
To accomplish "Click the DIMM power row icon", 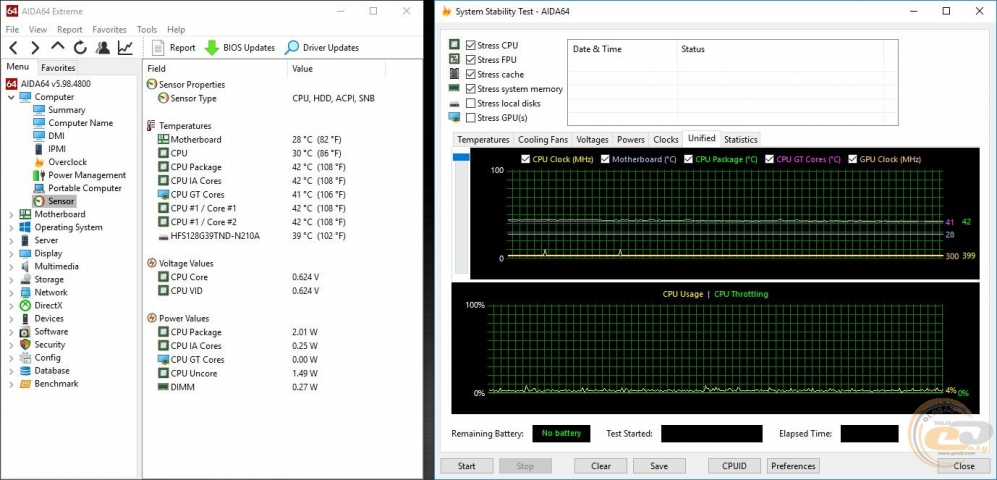I will (x=163, y=387).
